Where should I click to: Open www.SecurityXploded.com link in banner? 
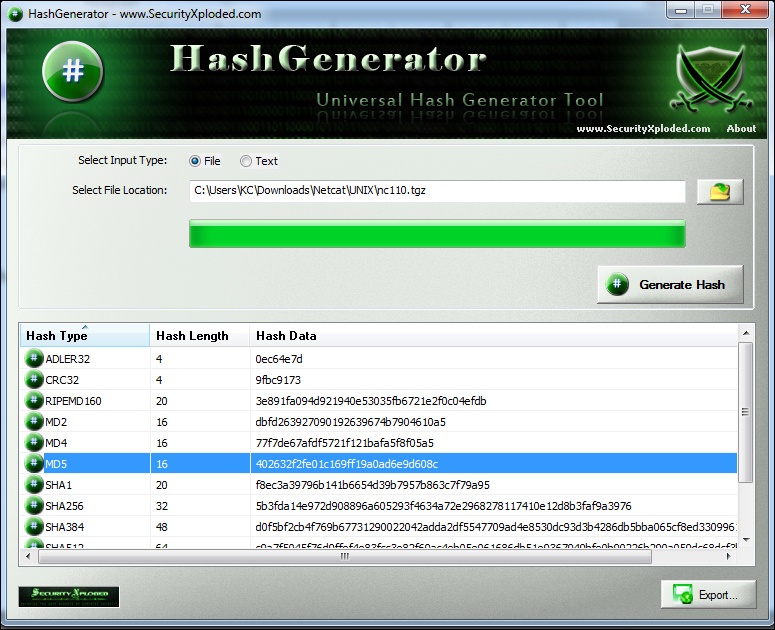point(643,128)
